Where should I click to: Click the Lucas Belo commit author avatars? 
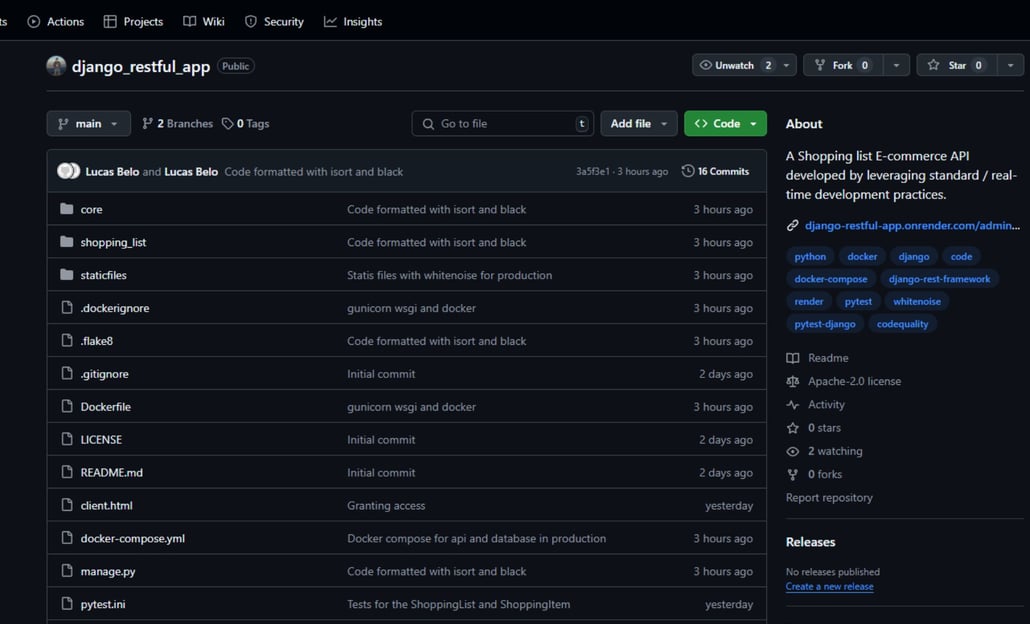click(68, 171)
